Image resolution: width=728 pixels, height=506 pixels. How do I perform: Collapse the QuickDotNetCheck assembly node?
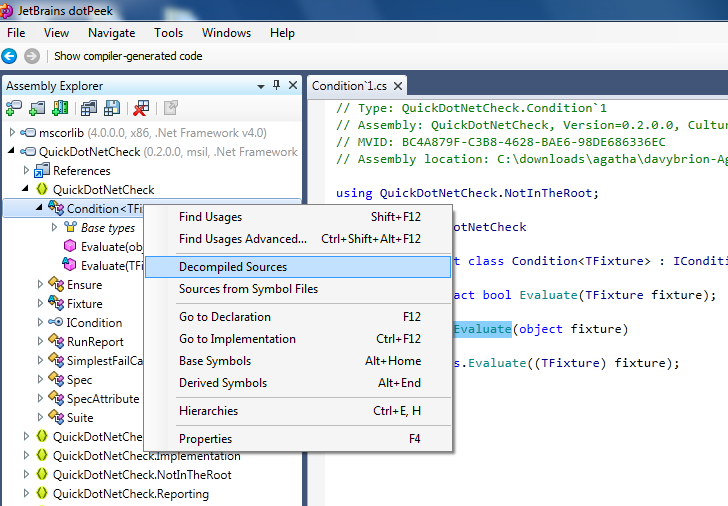(12, 151)
